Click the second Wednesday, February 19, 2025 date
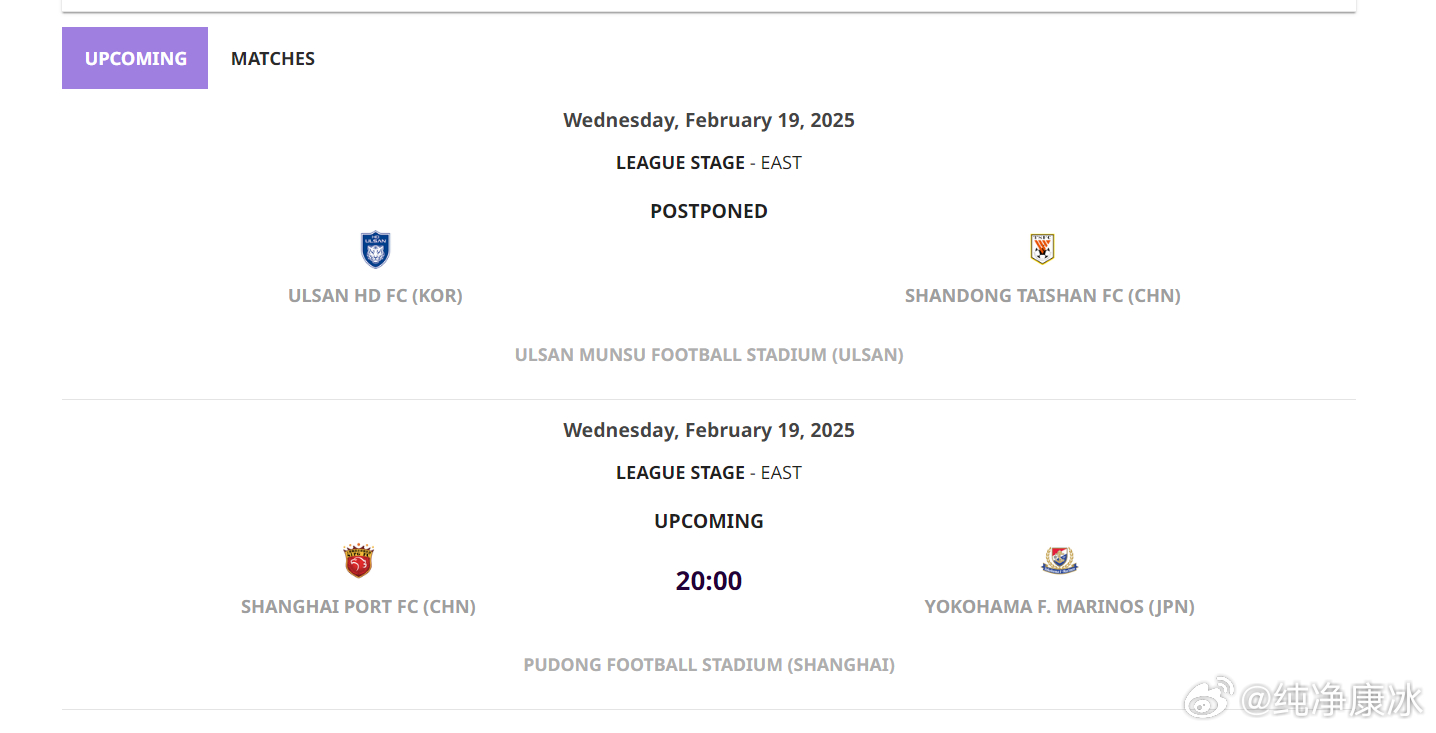1436x733 pixels. [x=709, y=431]
